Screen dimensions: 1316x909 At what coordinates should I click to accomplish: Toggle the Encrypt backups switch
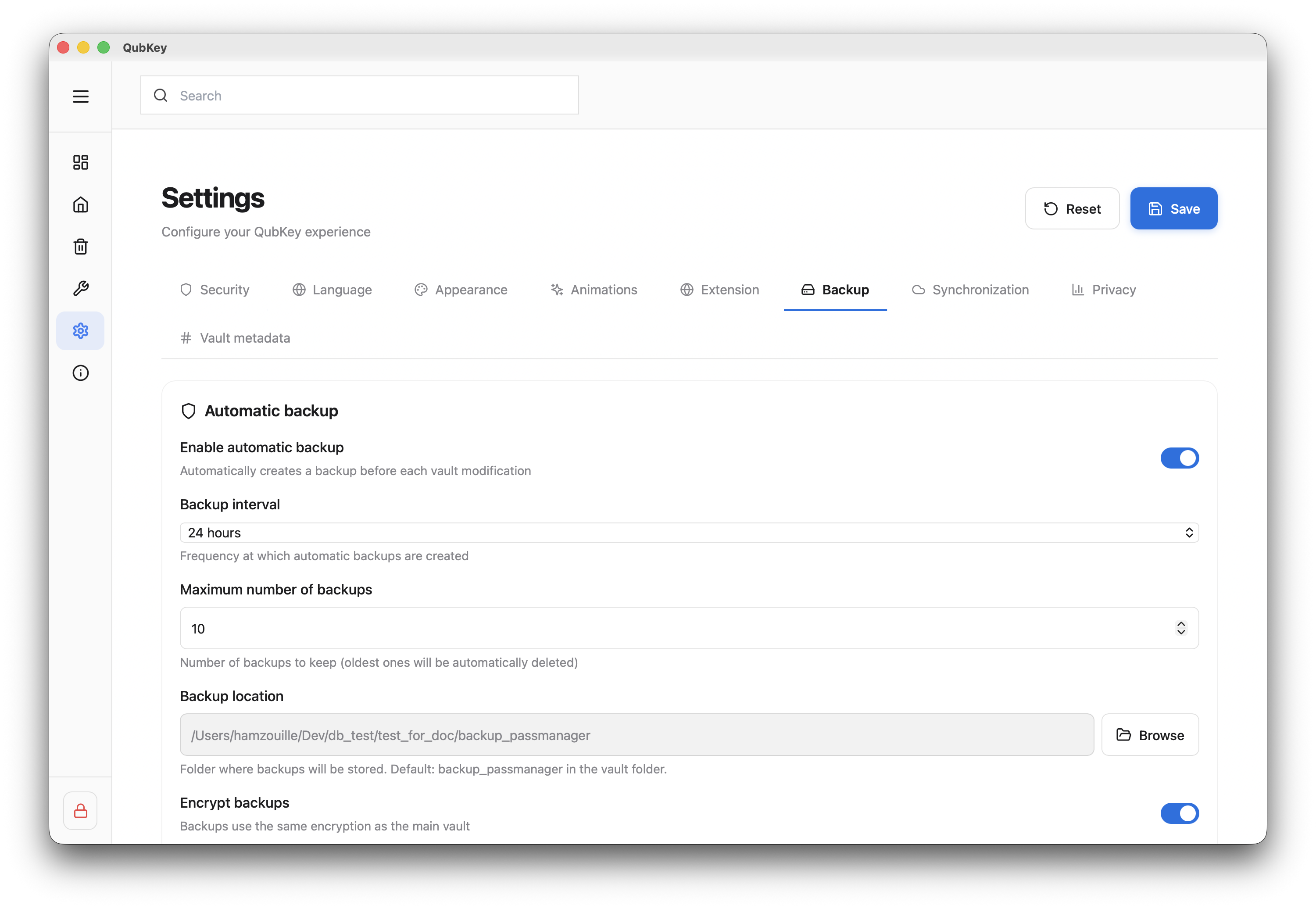tap(1179, 813)
